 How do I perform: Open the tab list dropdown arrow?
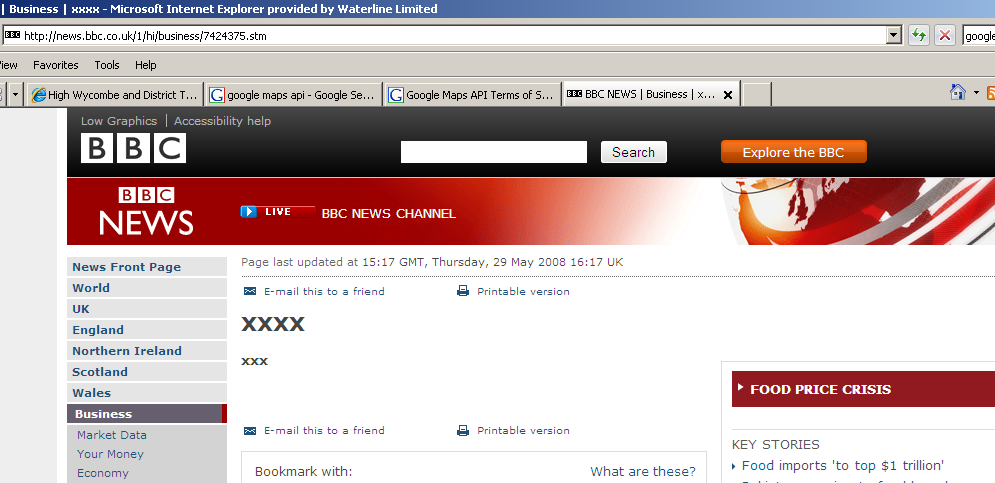click(15, 95)
